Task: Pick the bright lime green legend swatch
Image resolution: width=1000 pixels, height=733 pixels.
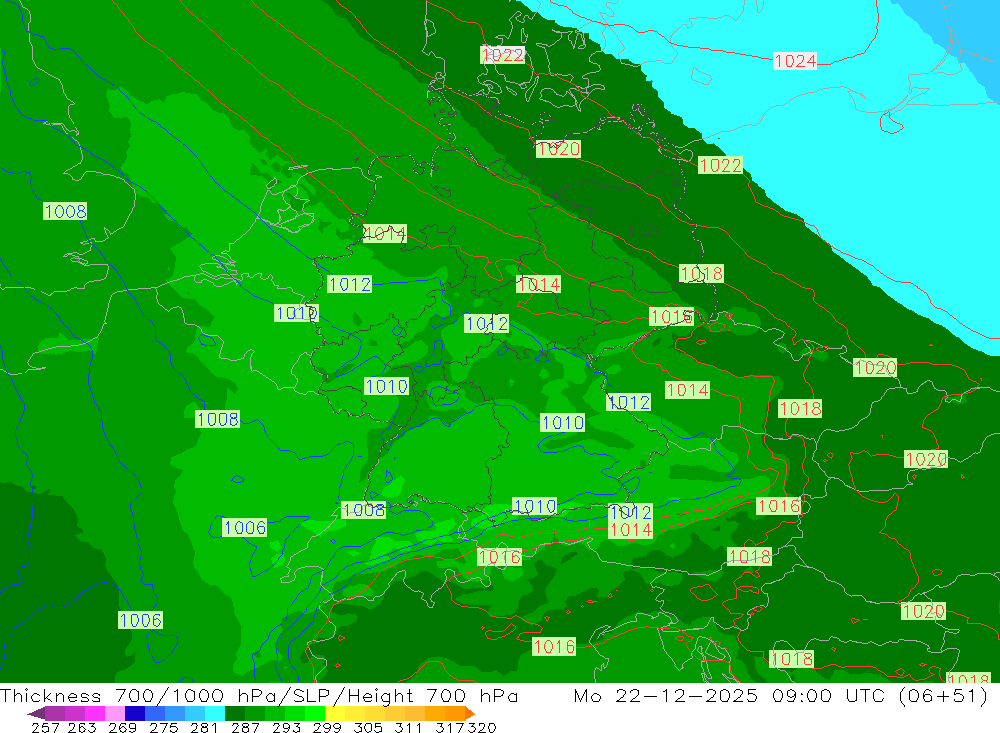Action: coord(315,713)
